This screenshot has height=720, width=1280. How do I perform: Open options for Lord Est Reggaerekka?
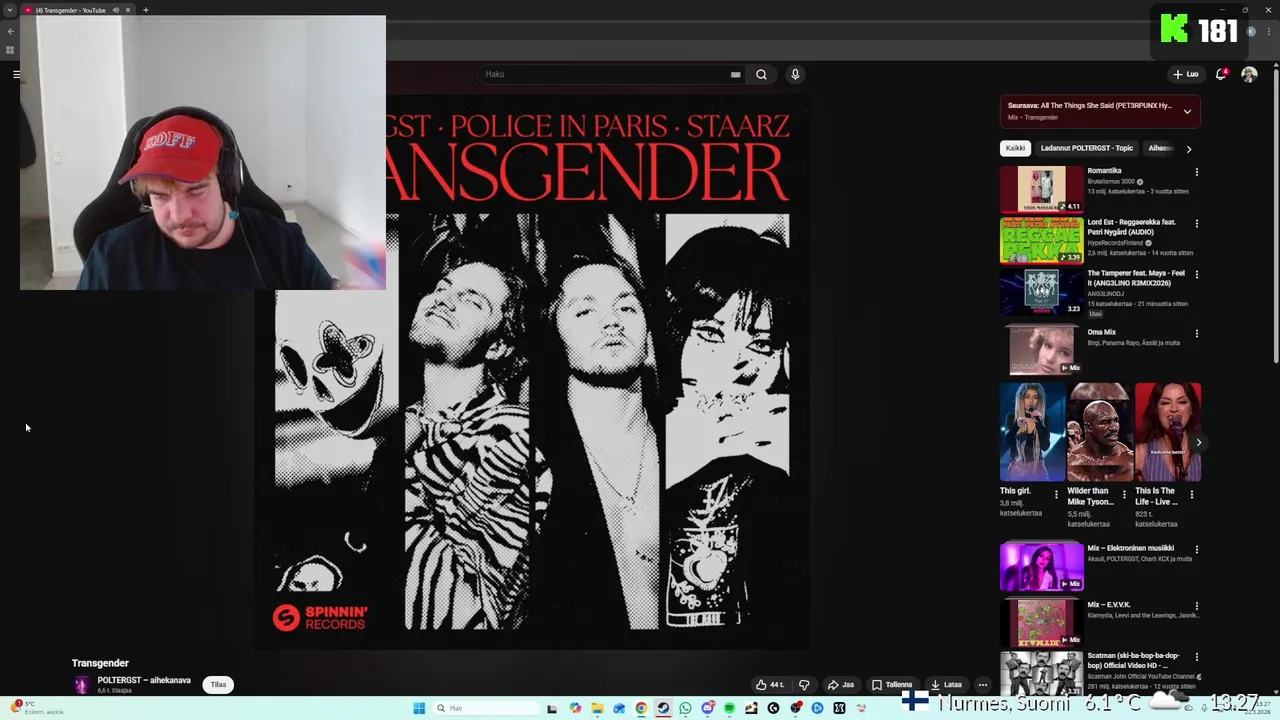click(x=1196, y=223)
